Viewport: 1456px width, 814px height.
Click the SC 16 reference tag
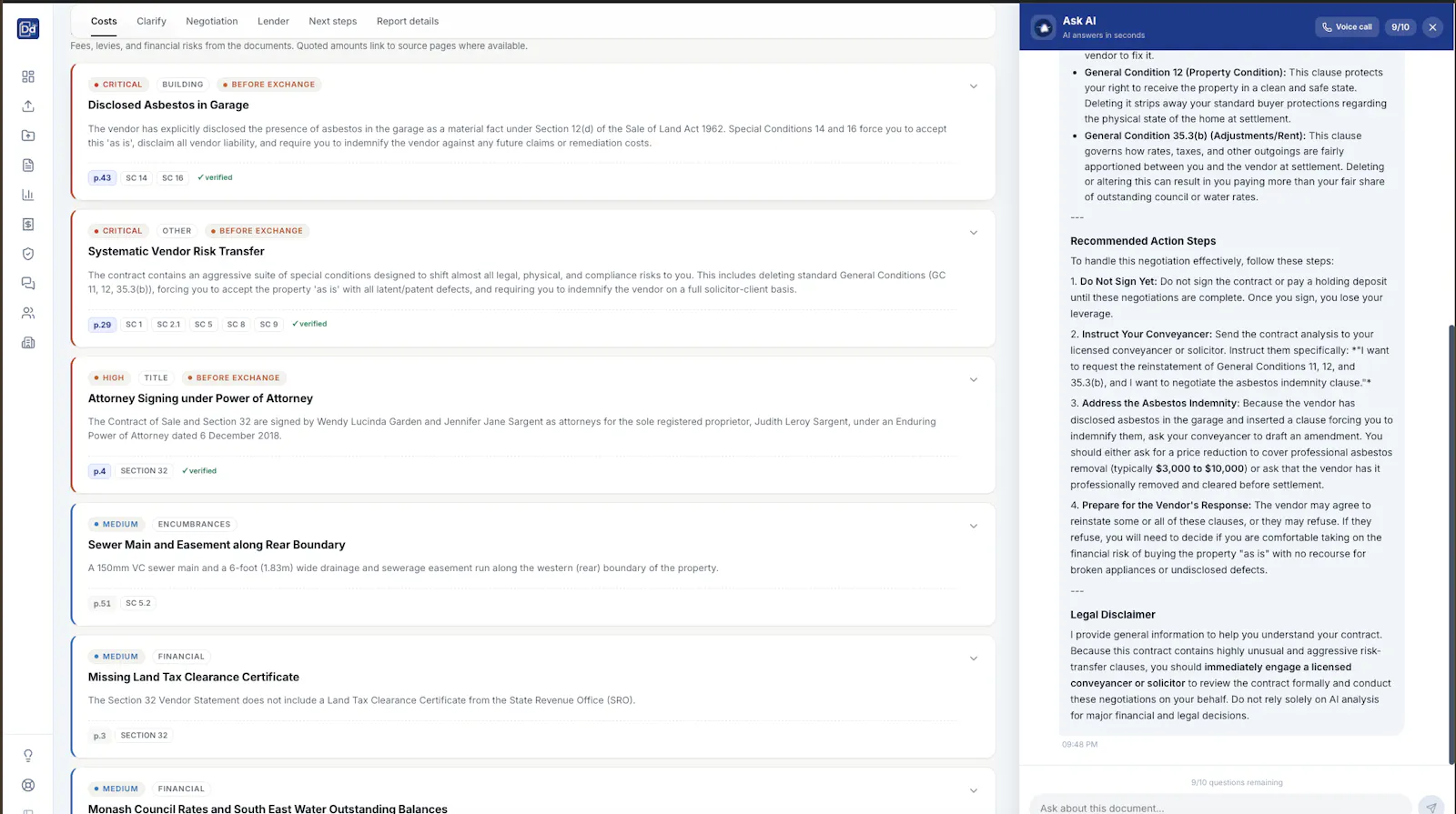pyautogui.click(x=173, y=178)
